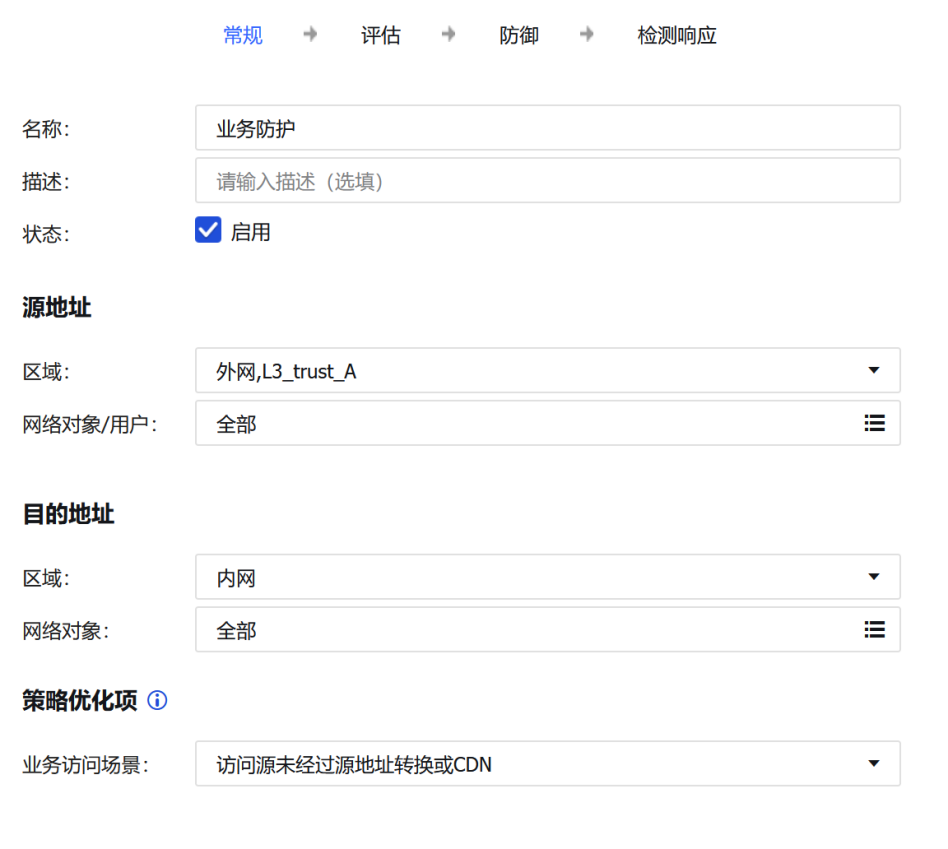948x849 pixels.
Task: Click the 名称 field containing 业务防护
Action: [x=547, y=128]
